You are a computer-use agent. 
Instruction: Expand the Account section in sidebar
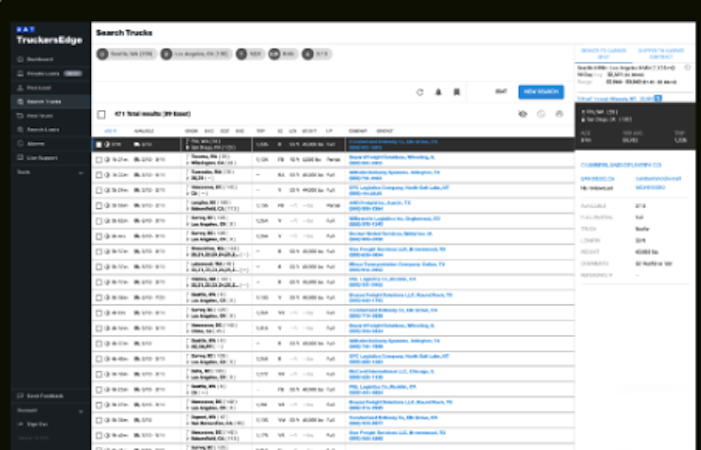pyautogui.click(x=81, y=411)
